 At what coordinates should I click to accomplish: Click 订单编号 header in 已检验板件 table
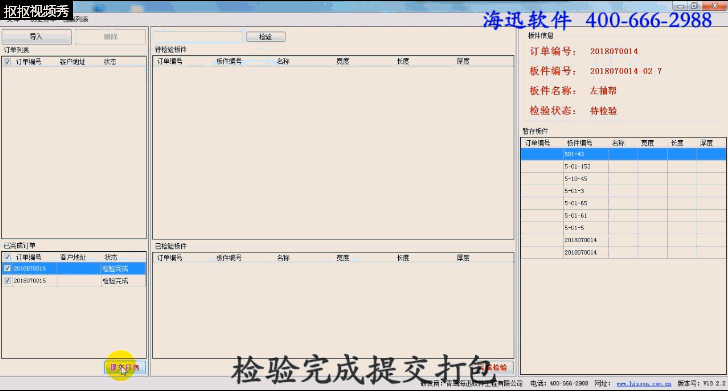coord(169,257)
